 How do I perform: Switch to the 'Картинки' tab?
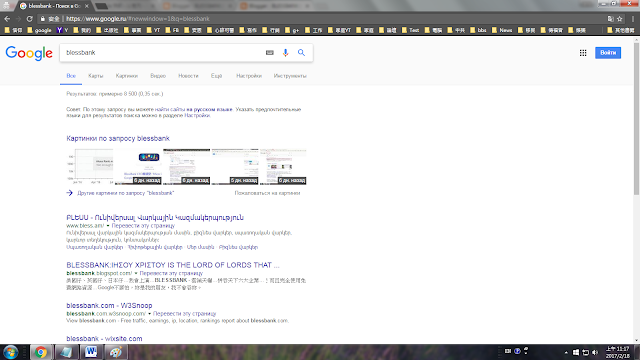tap(127, 76)
